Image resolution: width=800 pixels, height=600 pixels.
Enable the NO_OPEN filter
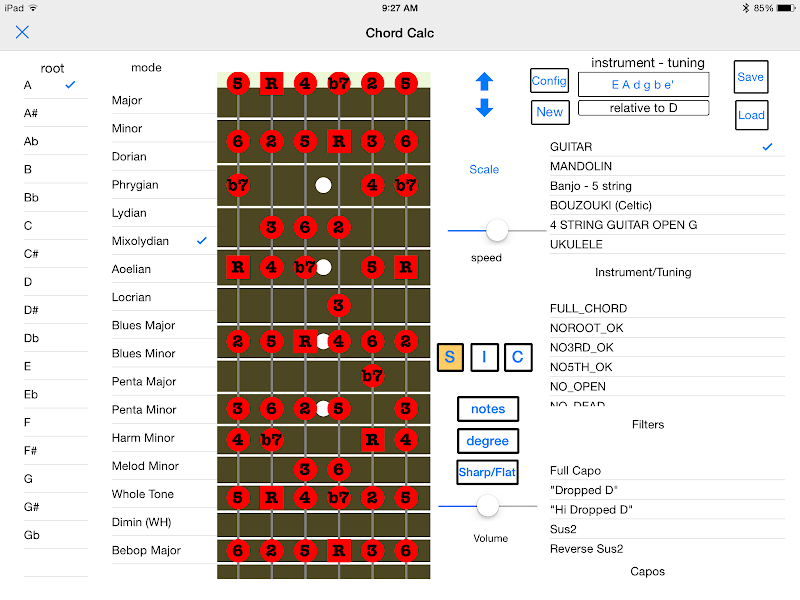pos(667,387)
